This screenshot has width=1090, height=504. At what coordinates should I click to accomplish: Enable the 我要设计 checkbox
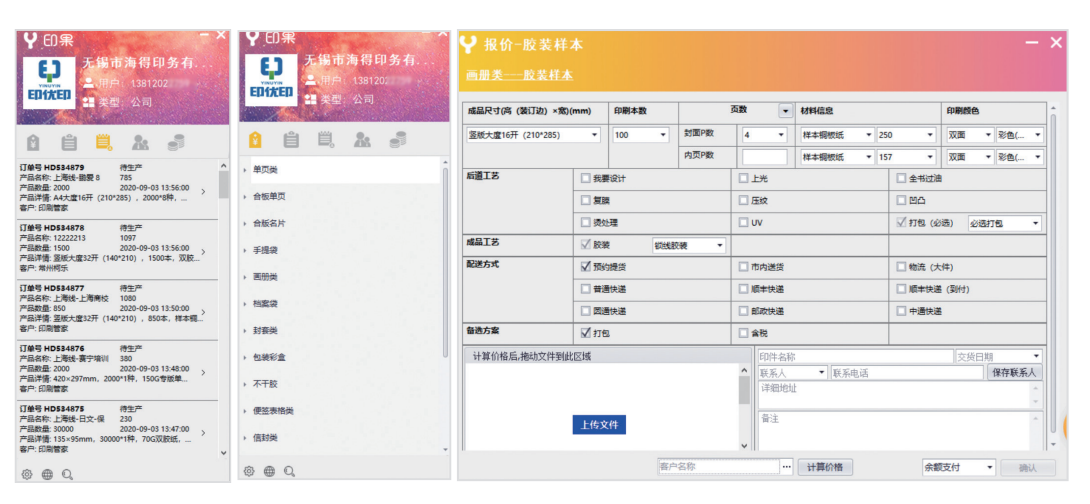tap(585, 178)
